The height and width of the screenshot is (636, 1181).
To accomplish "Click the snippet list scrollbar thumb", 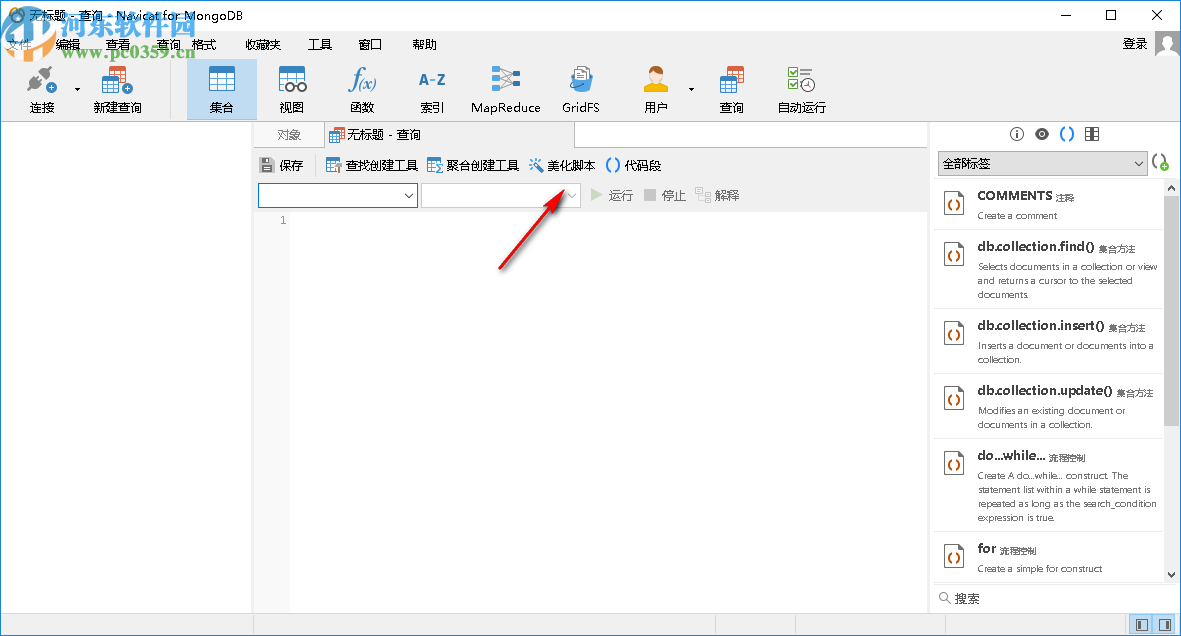I will 1171,311.
